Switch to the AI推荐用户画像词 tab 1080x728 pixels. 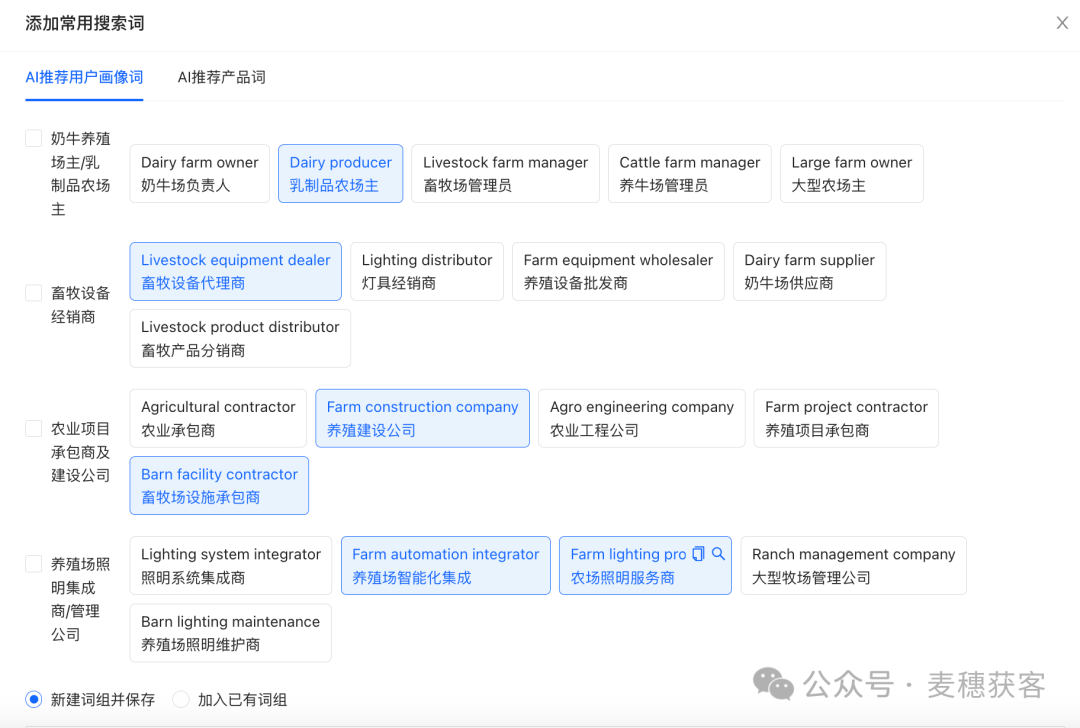(x=84, y=77)
